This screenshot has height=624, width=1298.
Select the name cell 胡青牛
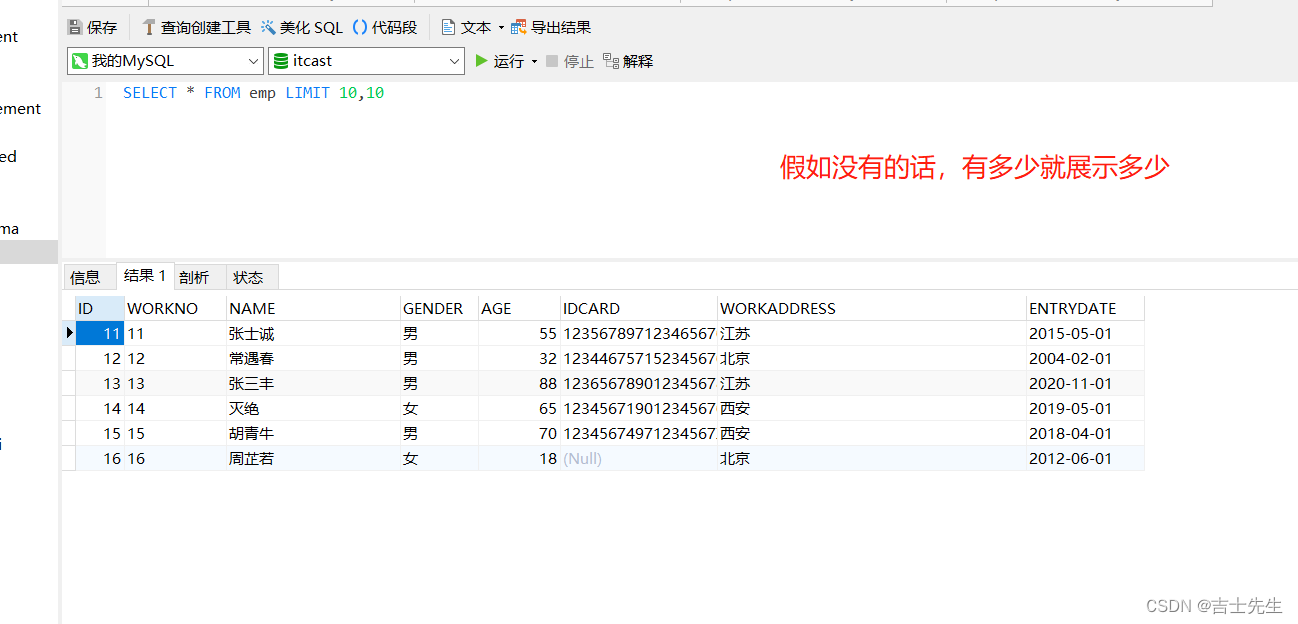(x=313, y=433)
